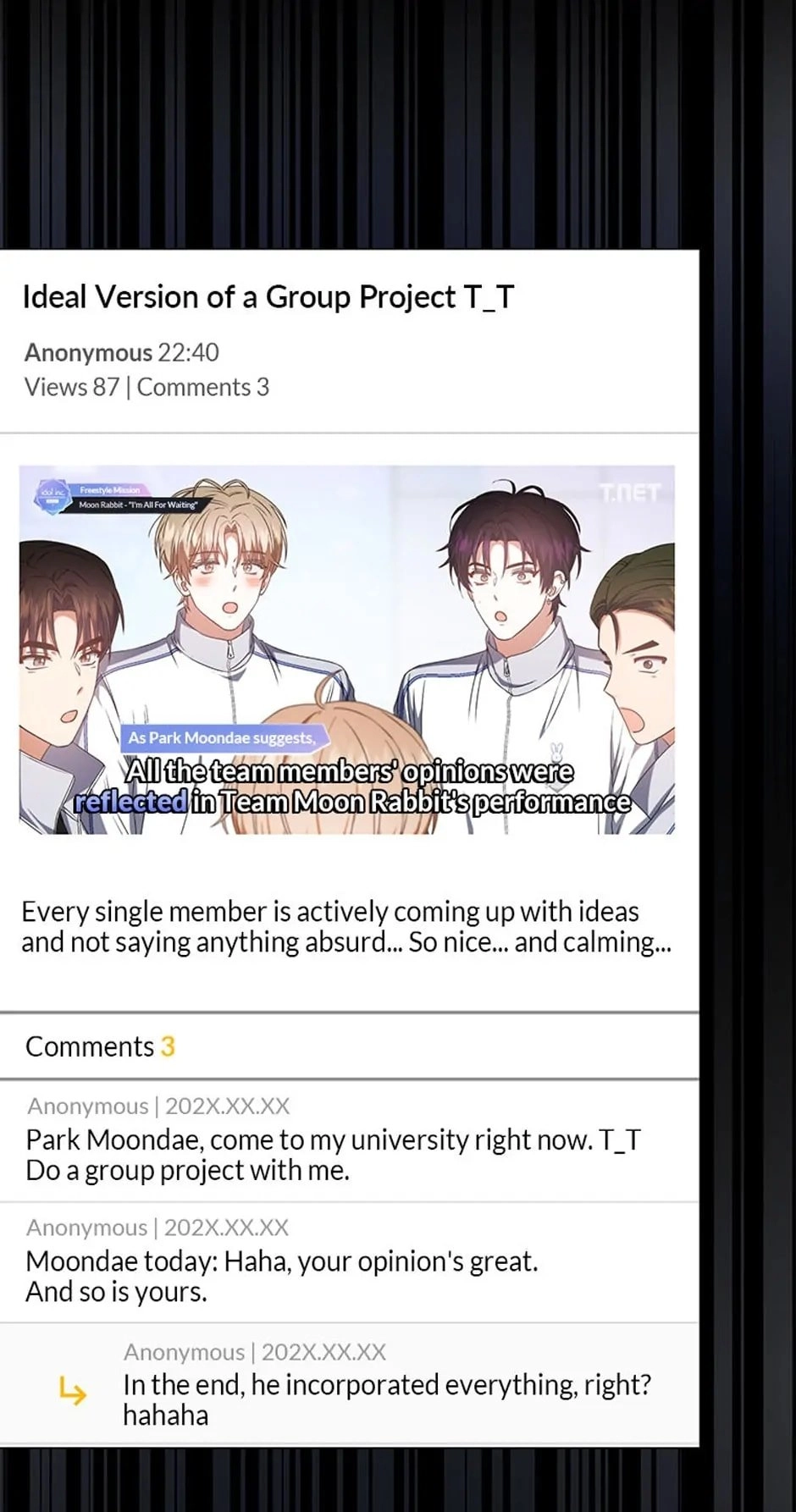Open the embedded video screenshot thumbnail

[x=347, y=650]
